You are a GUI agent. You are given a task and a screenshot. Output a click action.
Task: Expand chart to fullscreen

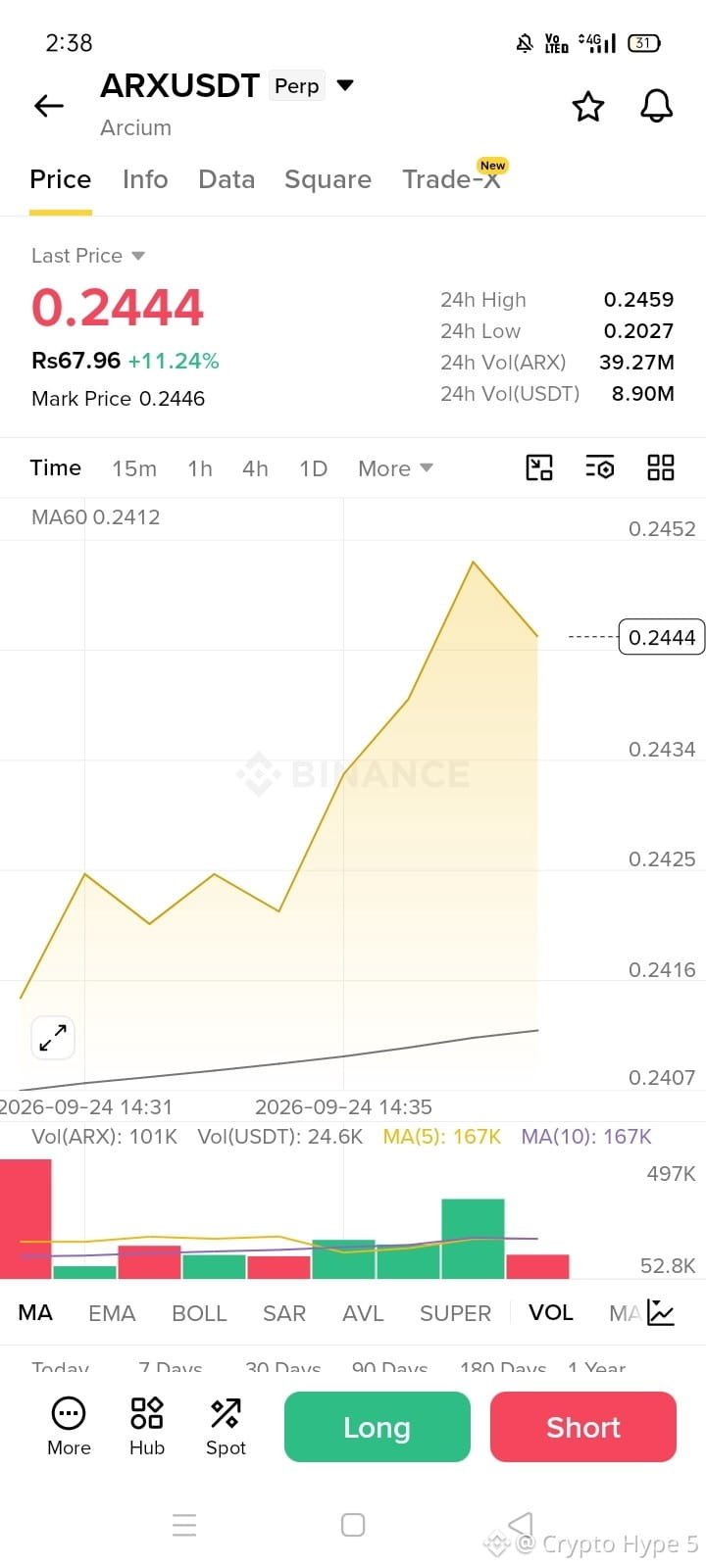[x=53, y=1037]
